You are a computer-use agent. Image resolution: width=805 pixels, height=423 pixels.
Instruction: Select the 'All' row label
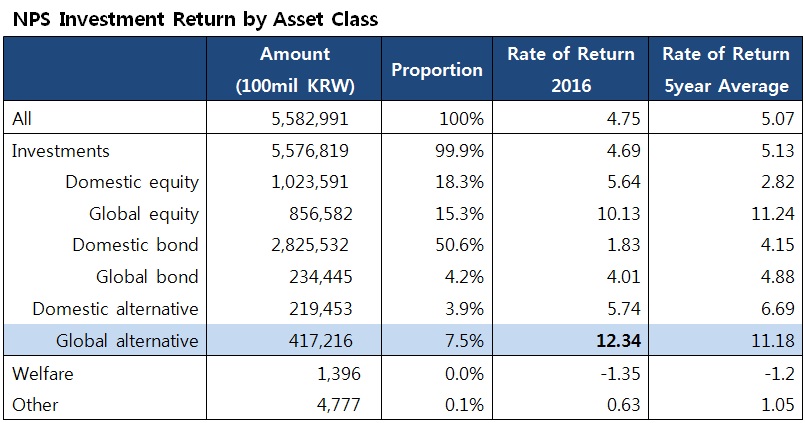coord(22,119)
